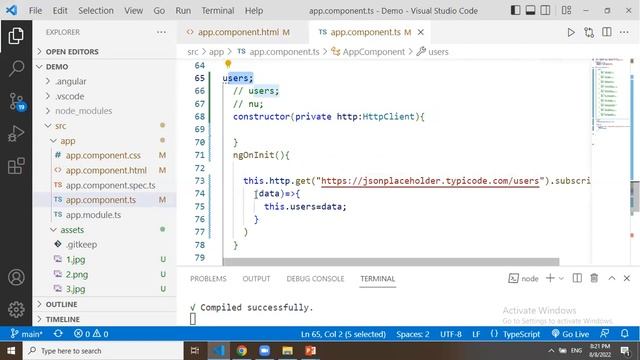The height and width of the screenshot is (360, 640).
Task: Open File Explorer from the taskbar
Action: pos(287,351)
